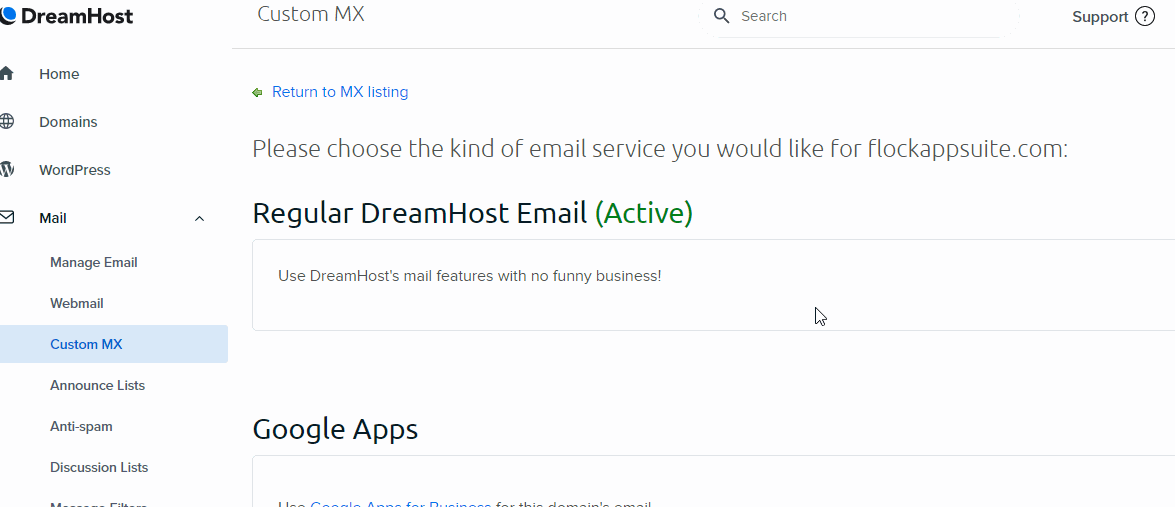Click the Domains globe icon
1175x507 pixels.
click(x=6, y=121)
